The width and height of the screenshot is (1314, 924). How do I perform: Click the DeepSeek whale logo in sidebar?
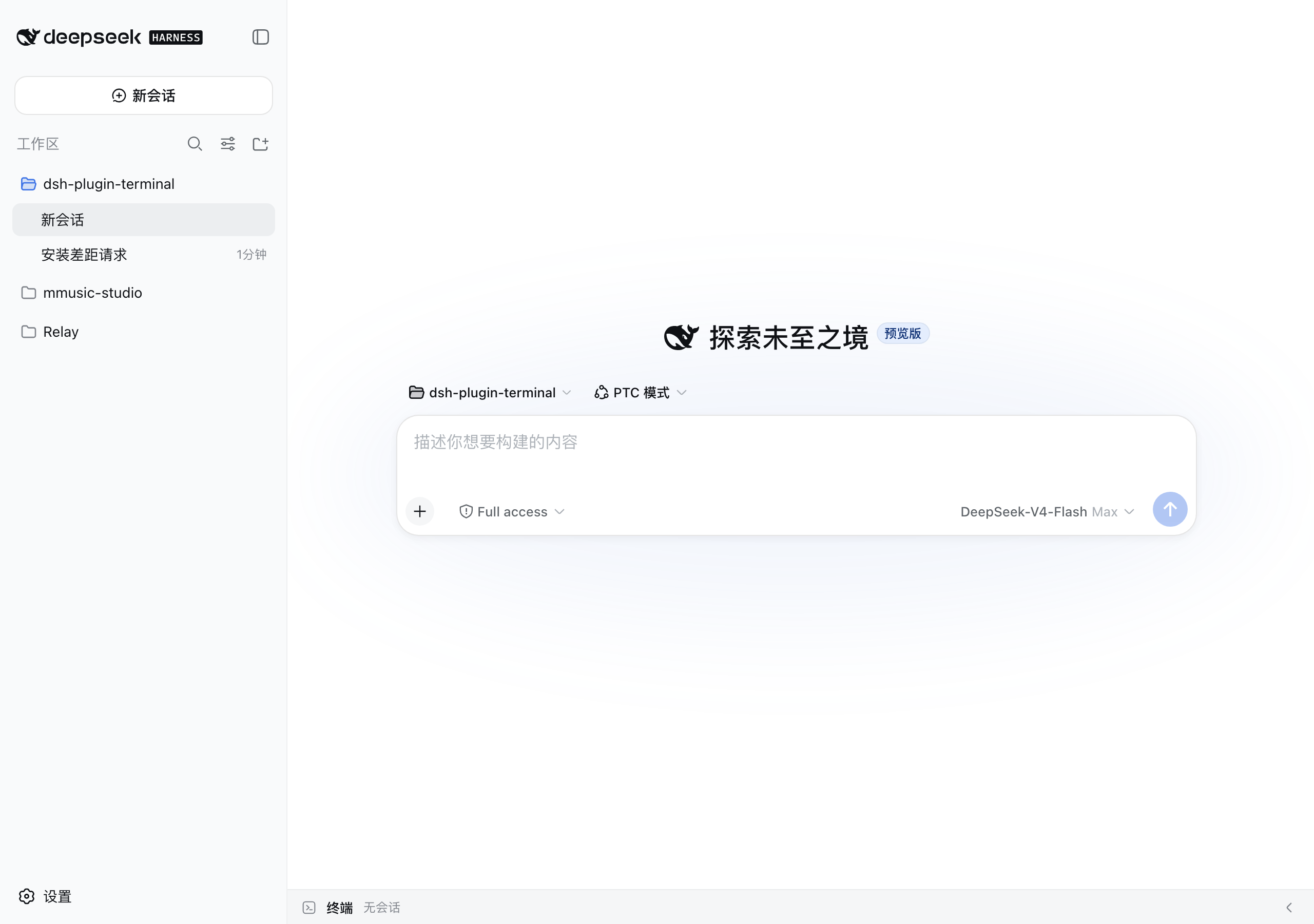tap(28, 37)
